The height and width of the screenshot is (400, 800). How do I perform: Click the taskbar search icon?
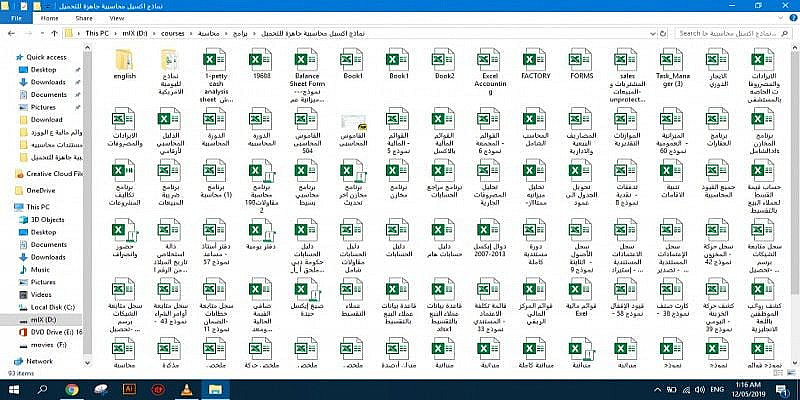(42, 390)
